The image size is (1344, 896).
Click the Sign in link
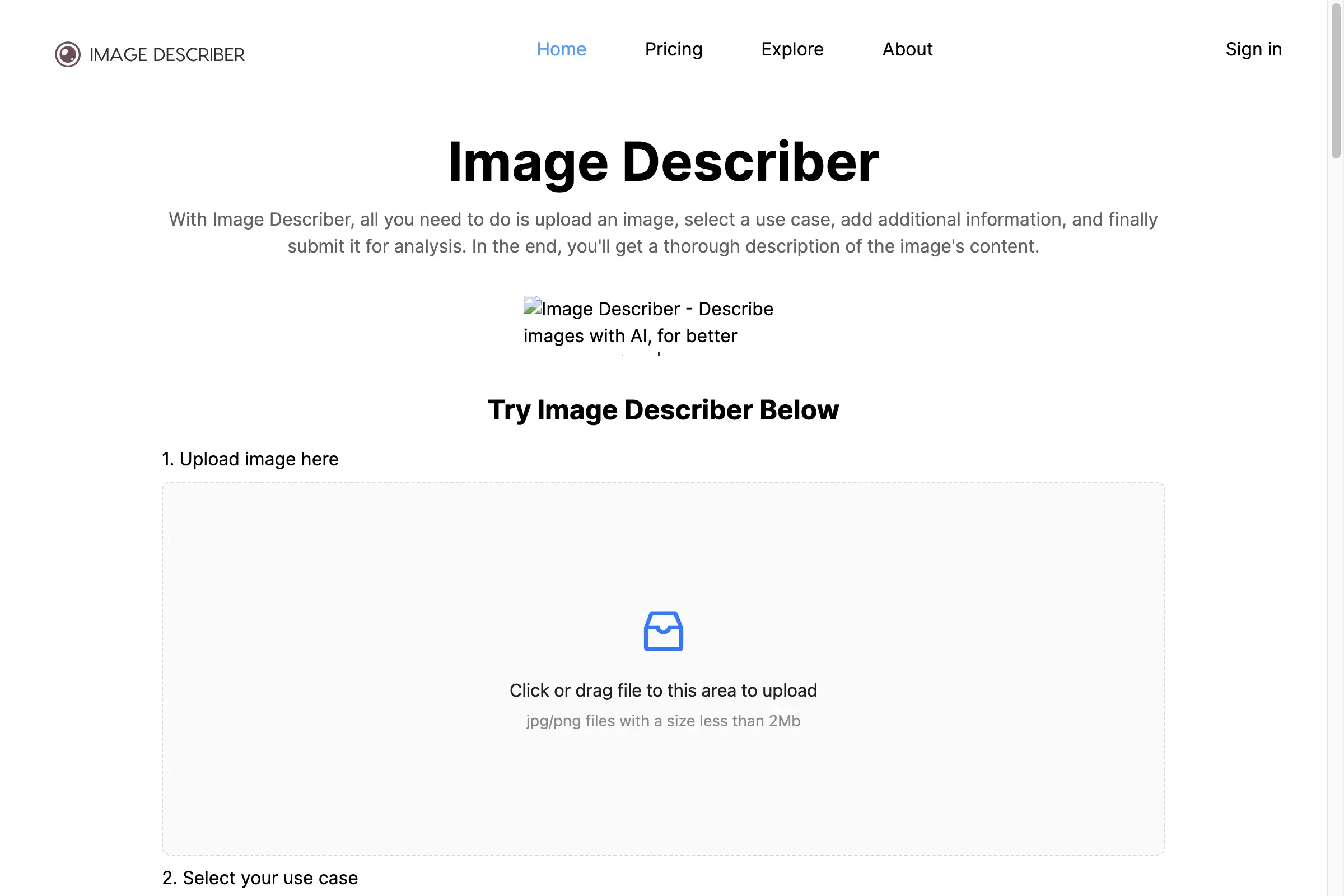point(1253,50)
